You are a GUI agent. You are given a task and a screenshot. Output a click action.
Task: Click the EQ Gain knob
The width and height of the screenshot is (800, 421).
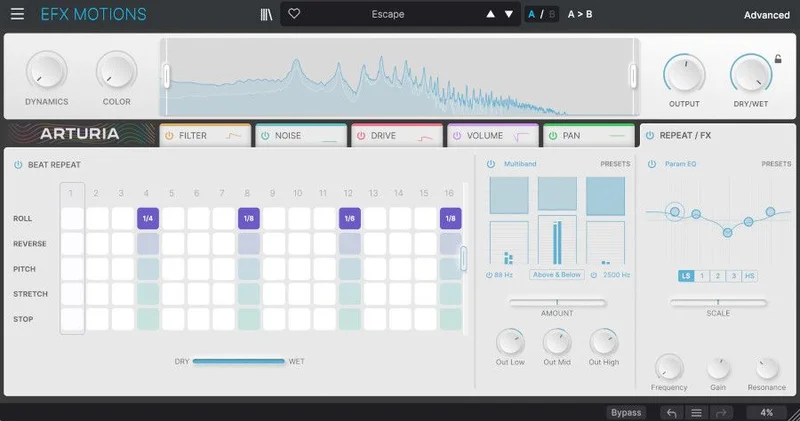point(718,368)
